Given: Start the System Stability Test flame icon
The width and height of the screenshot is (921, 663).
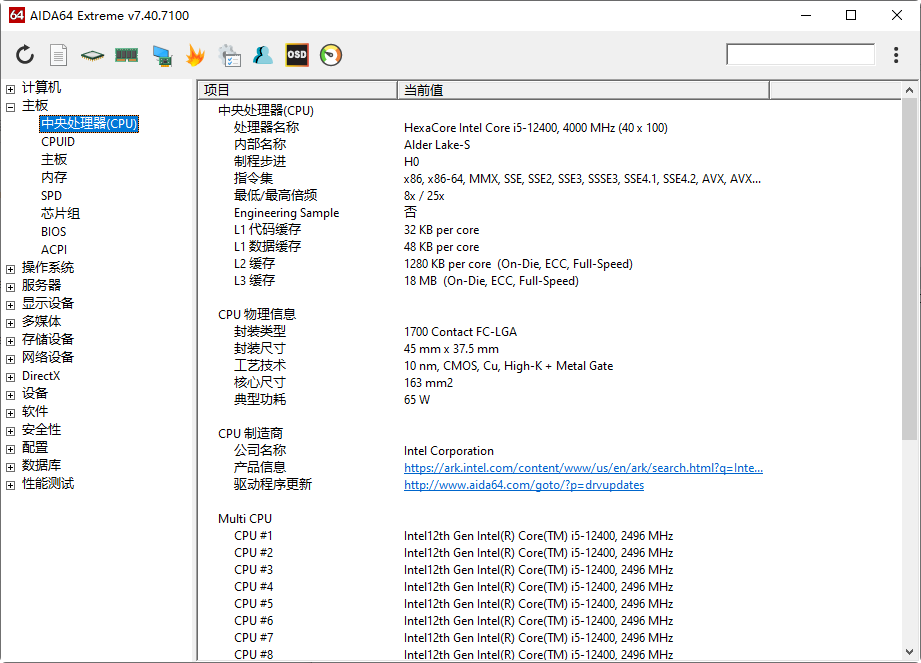Looking at the screenshot, I should pos(195,55).
